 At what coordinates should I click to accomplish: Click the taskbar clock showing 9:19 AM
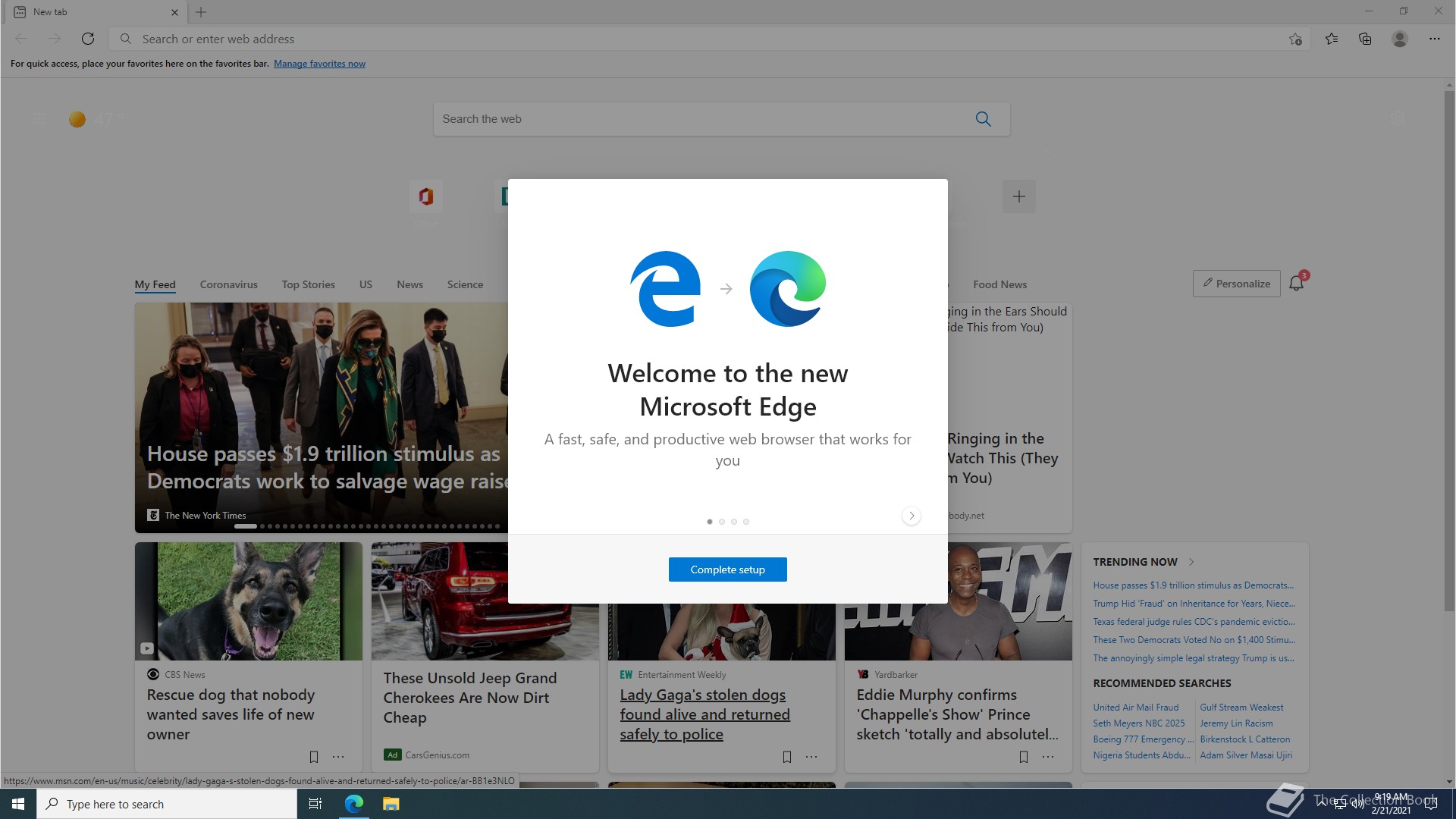(x=1391, y=804)
